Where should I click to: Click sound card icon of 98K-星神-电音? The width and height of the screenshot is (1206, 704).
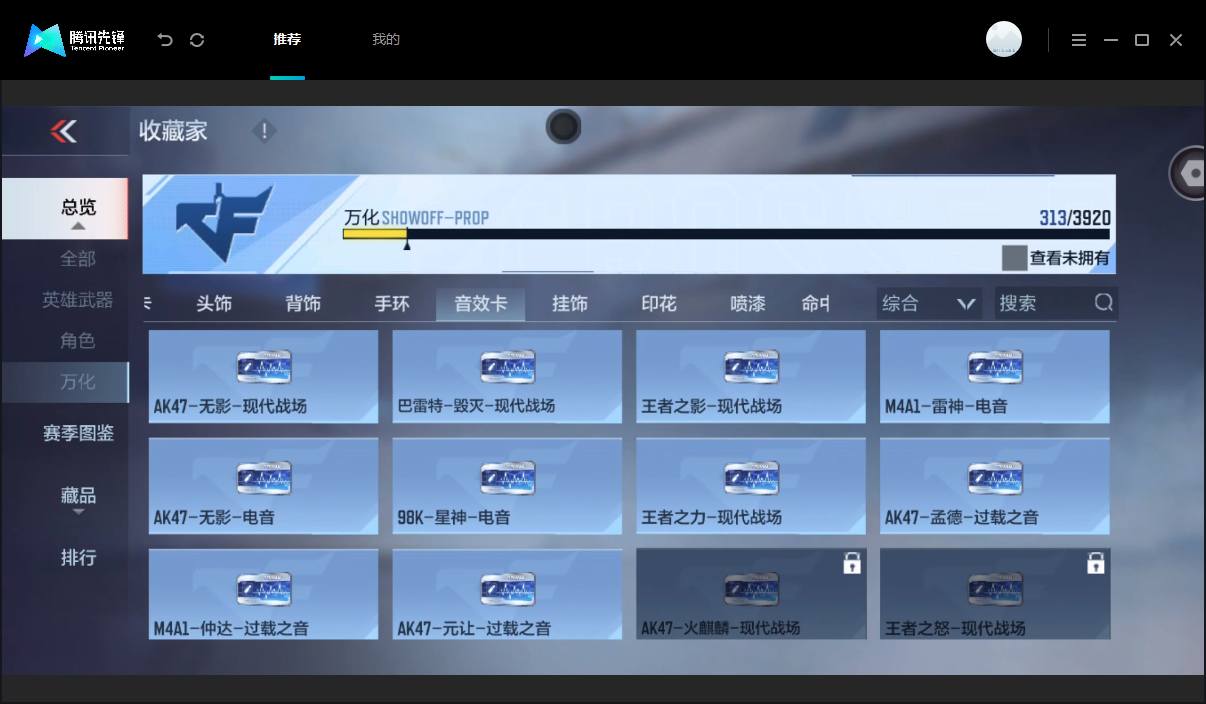click(x=507, y=479)
